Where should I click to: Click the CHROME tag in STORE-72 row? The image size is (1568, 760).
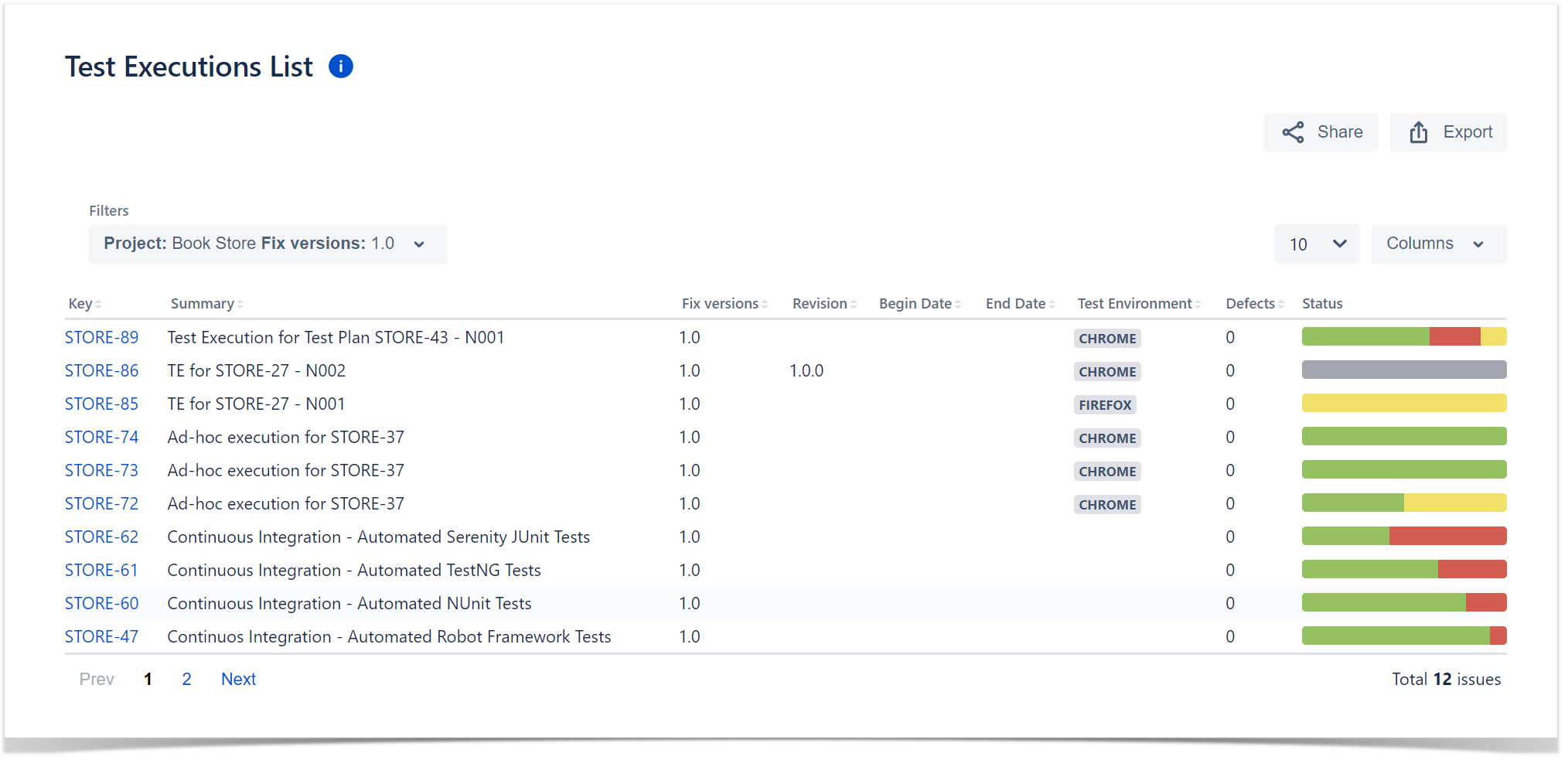tap(1107, 505)
